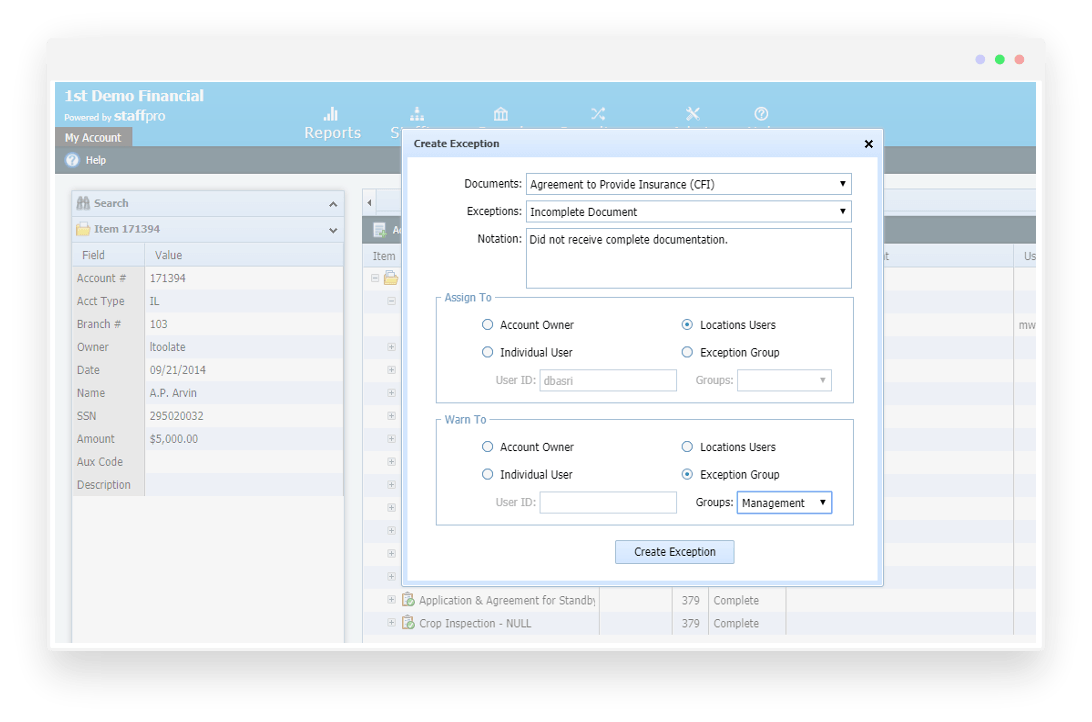Click the Field column header
Image resolution: width=1092 pixels, height=722 pixels.
109,255
